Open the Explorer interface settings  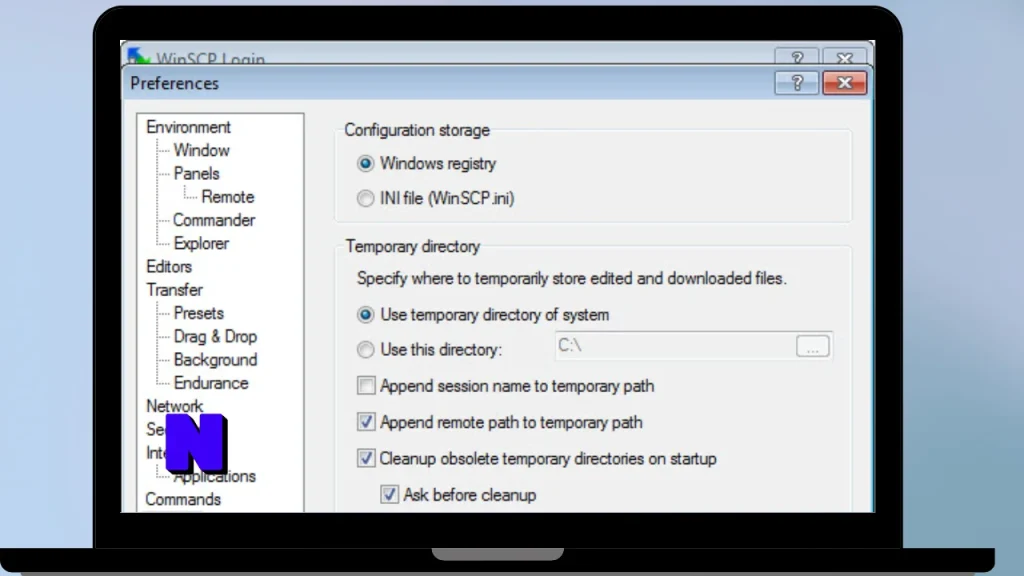pyautogui.click(x=201, y=244)
